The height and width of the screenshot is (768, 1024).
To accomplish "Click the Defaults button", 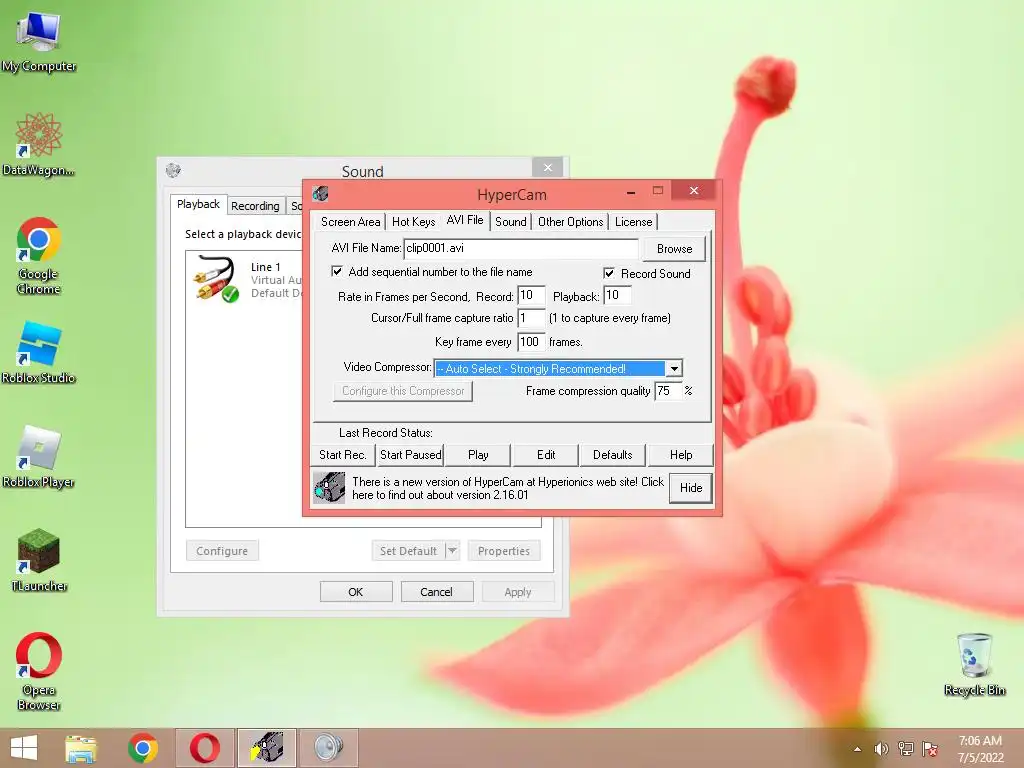I will (x=613, y=455).
